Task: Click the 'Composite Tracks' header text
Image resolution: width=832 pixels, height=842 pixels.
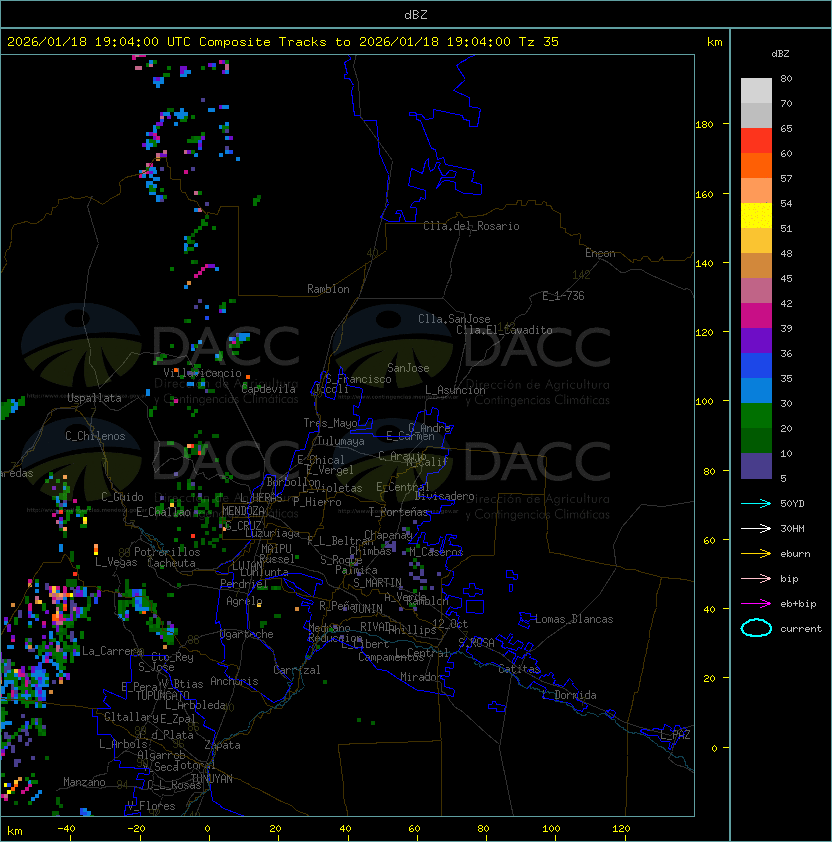Action: click(x=263, y=42)
